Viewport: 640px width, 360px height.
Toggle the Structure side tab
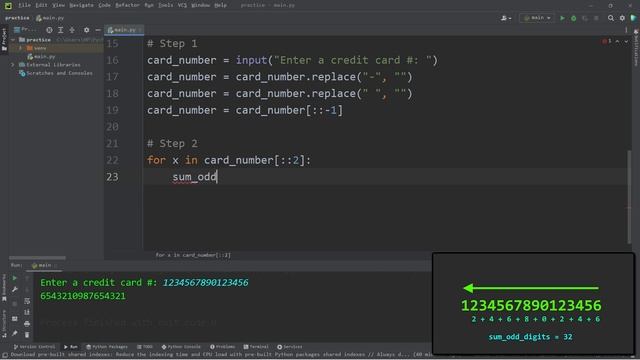tap(4, 324)
